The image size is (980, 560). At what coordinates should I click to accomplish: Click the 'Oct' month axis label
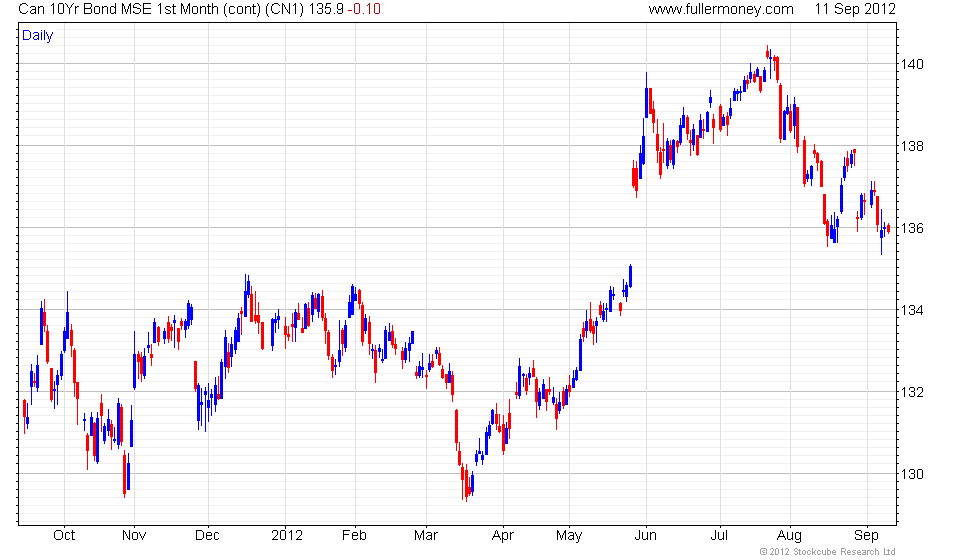[x=64, y=536]
